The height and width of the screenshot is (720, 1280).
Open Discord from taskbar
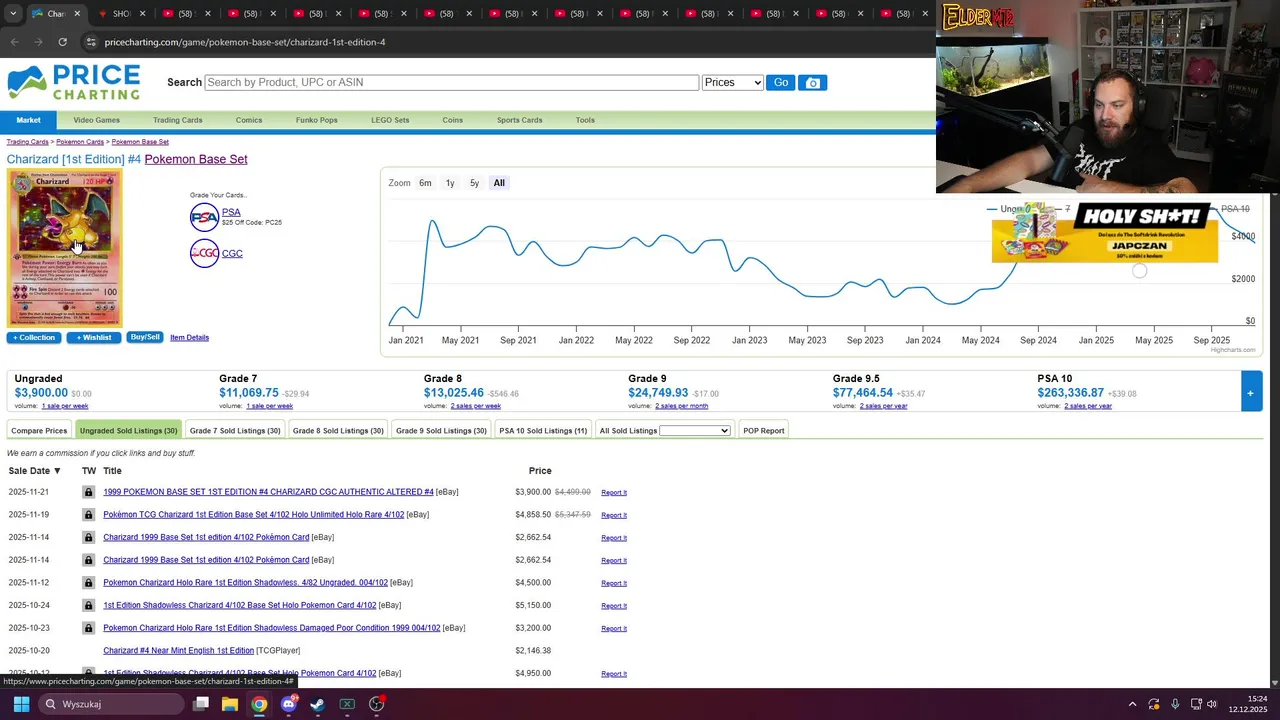click(x=289, y=704)
